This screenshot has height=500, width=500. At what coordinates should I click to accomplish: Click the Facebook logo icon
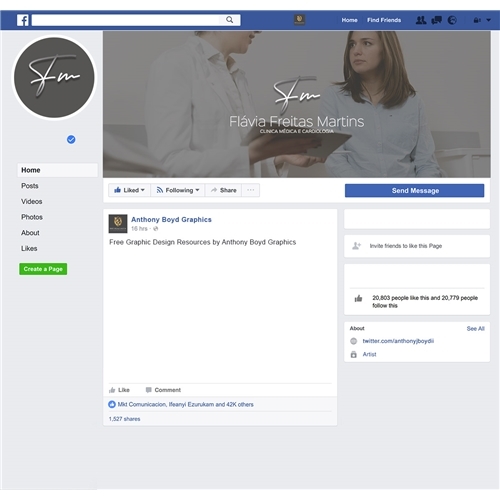[x=23, y=20]
